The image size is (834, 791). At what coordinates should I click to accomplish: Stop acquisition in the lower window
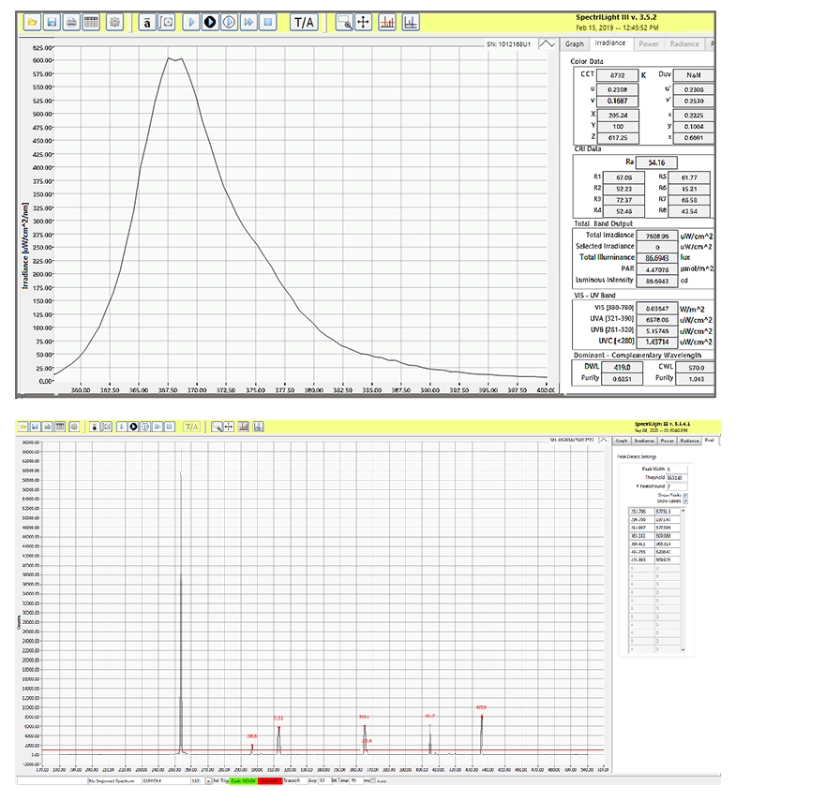point(170,427)
